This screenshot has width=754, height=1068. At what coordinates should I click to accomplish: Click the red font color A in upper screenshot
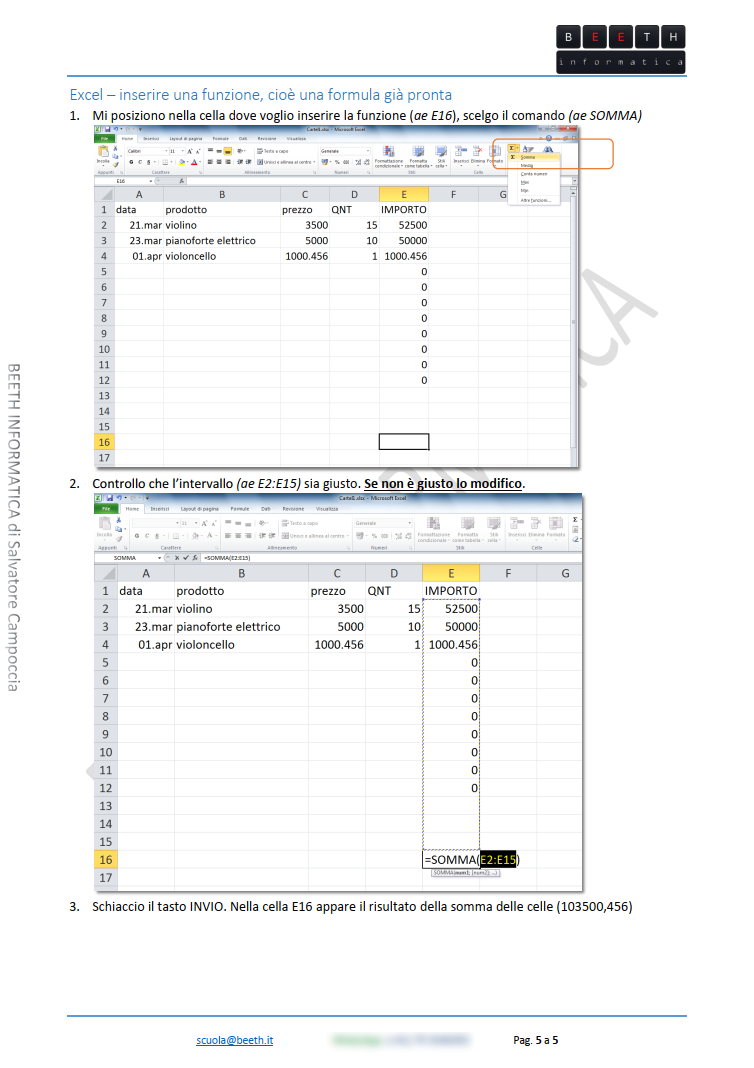point(194,162)
